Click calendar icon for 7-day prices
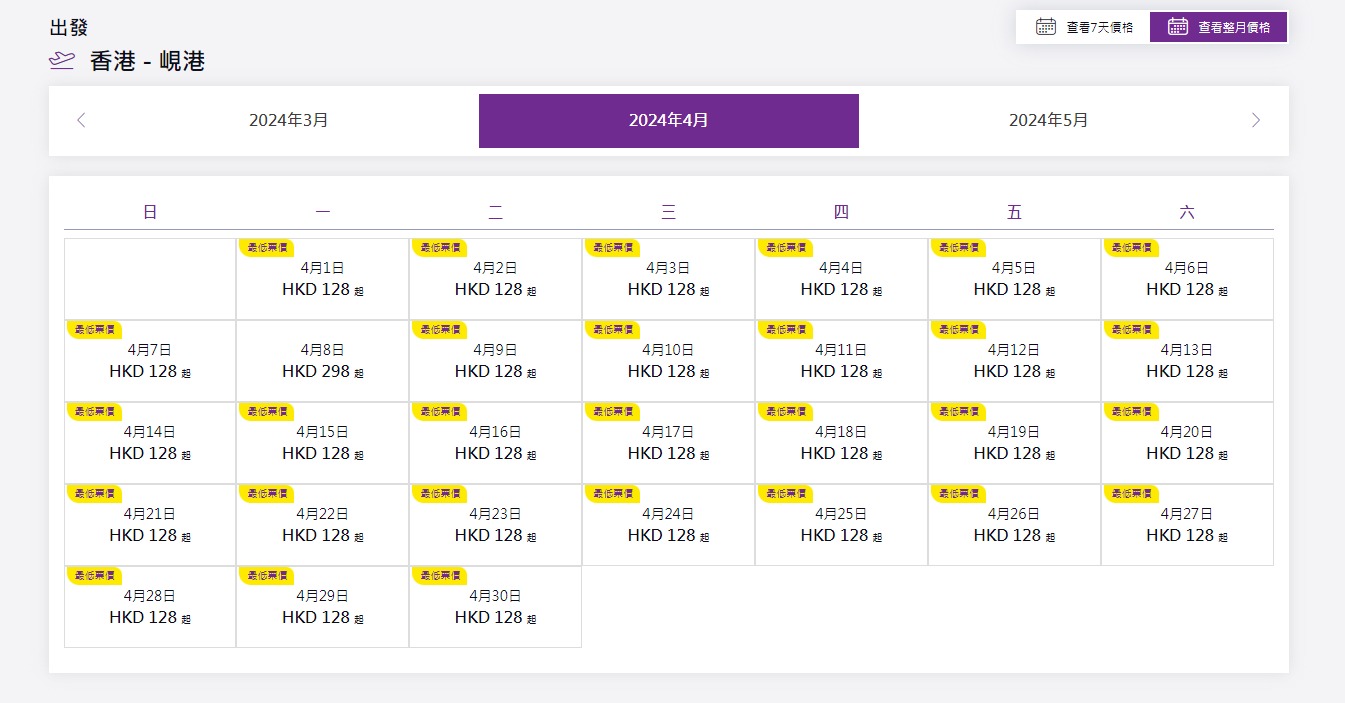The width and height of the screenshot is (1345, 703). [x=1046, y=27]
